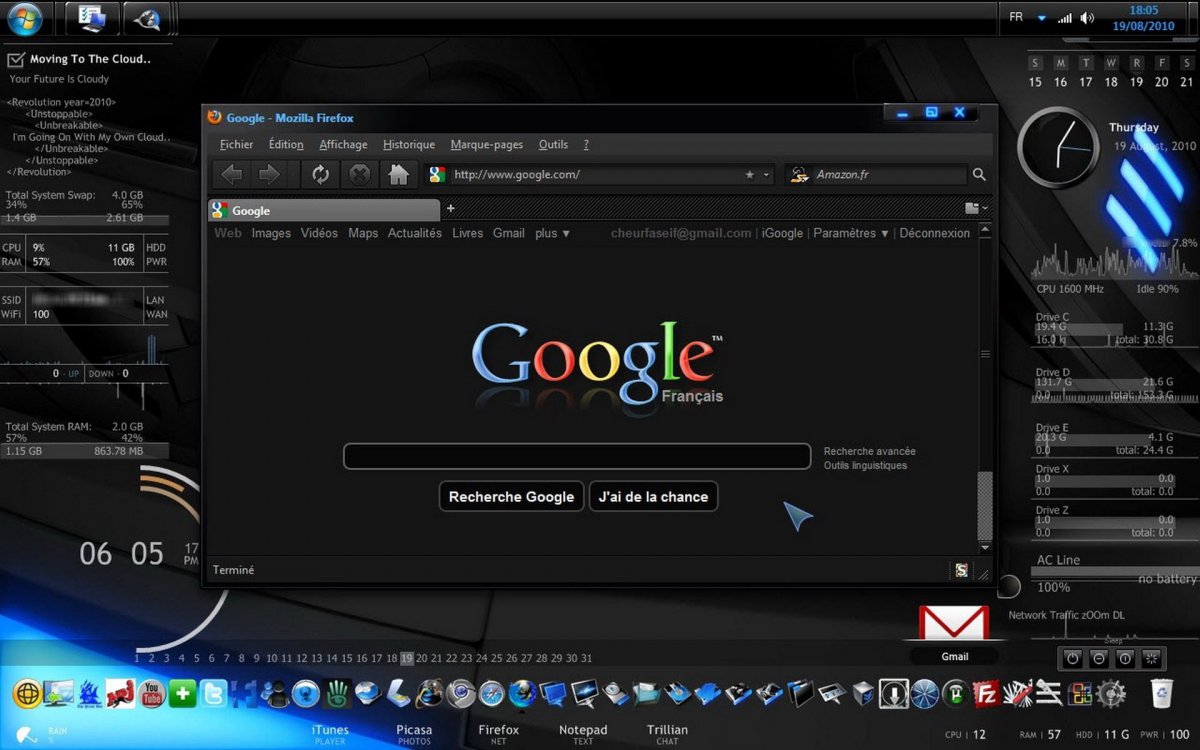The width and height of the screenshot is (1200, 750).
Task: Expand the URL bar history dropdown arrow
Action: point(767,175)
